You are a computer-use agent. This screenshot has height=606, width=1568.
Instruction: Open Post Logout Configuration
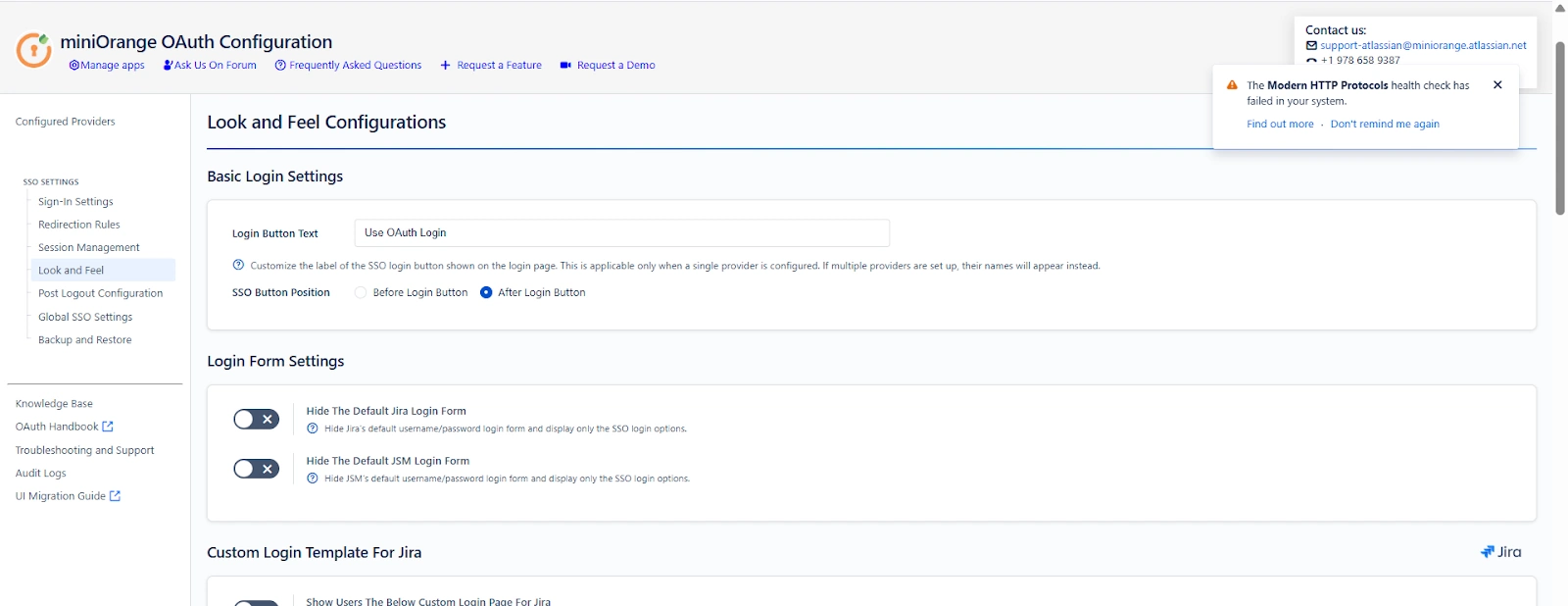tap(101, 293)
